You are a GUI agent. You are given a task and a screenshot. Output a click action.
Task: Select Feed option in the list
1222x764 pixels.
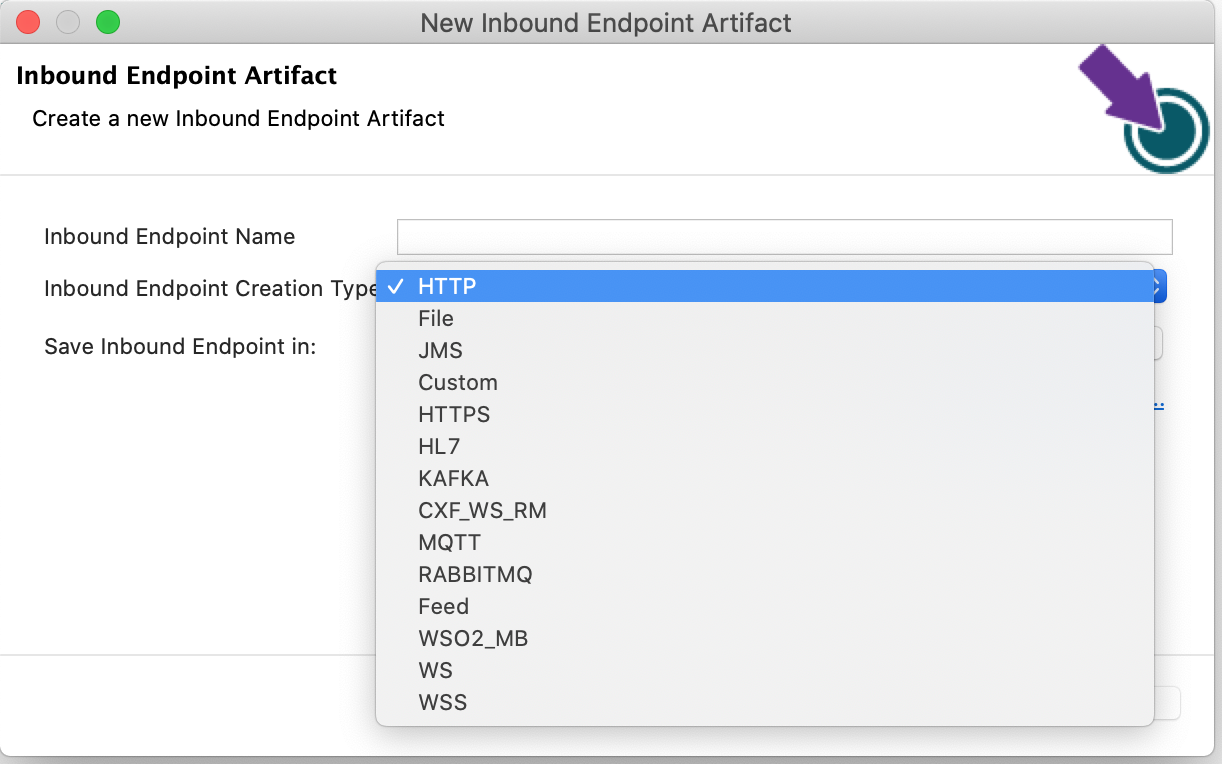(x=765, y=606)
